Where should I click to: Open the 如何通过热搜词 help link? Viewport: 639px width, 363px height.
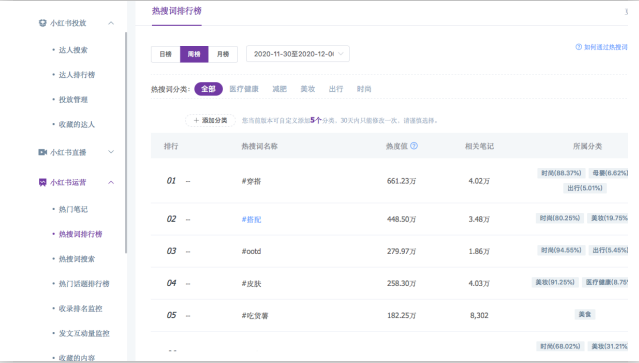click(605, 47)
